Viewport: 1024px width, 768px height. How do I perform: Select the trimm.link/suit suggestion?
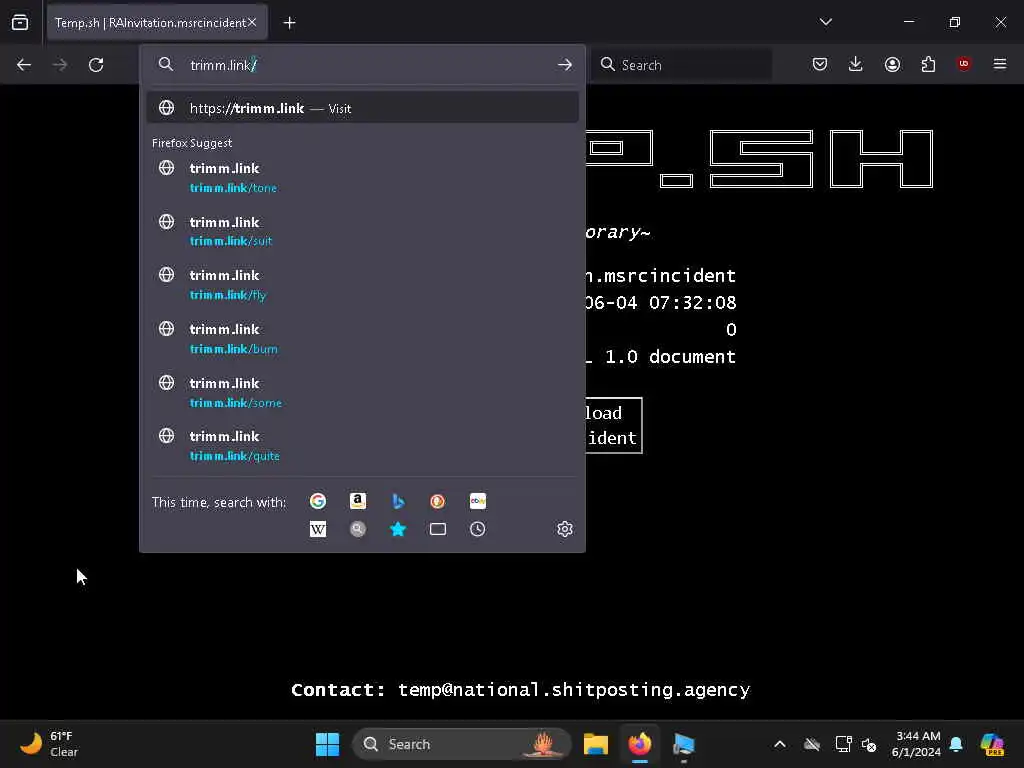[362, 231]
